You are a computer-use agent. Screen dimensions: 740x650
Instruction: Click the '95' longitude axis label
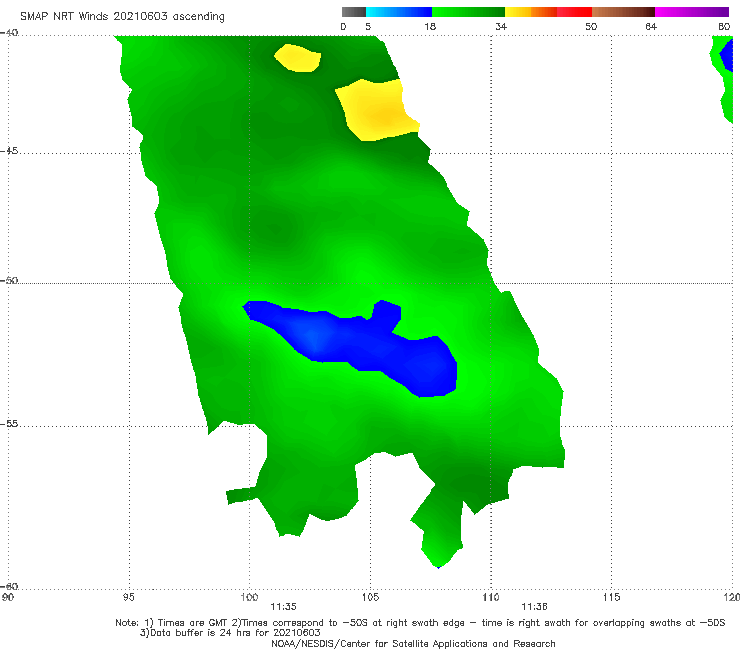pos(128,597)
